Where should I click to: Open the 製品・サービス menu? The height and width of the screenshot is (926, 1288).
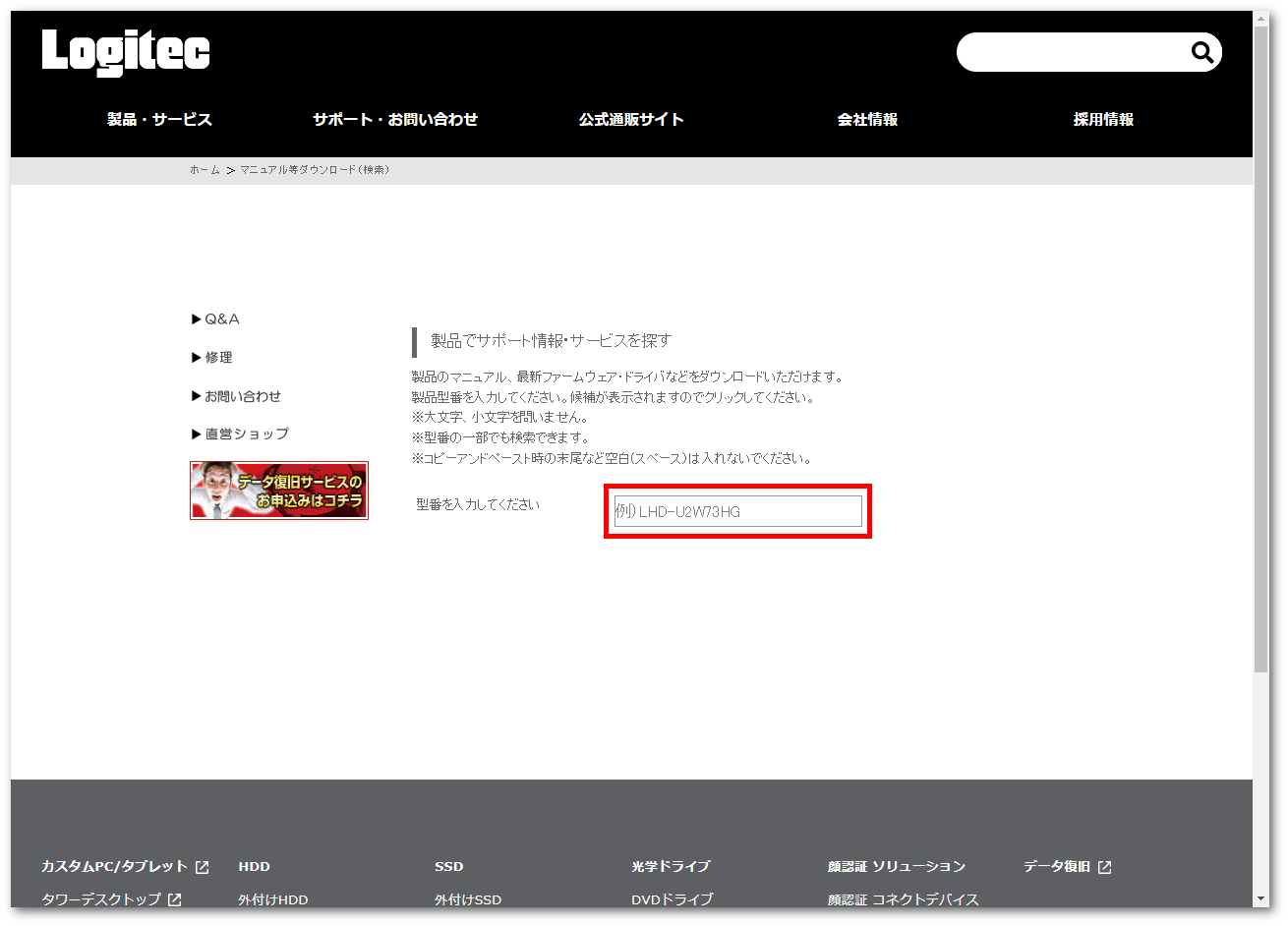tap(159, 119)
